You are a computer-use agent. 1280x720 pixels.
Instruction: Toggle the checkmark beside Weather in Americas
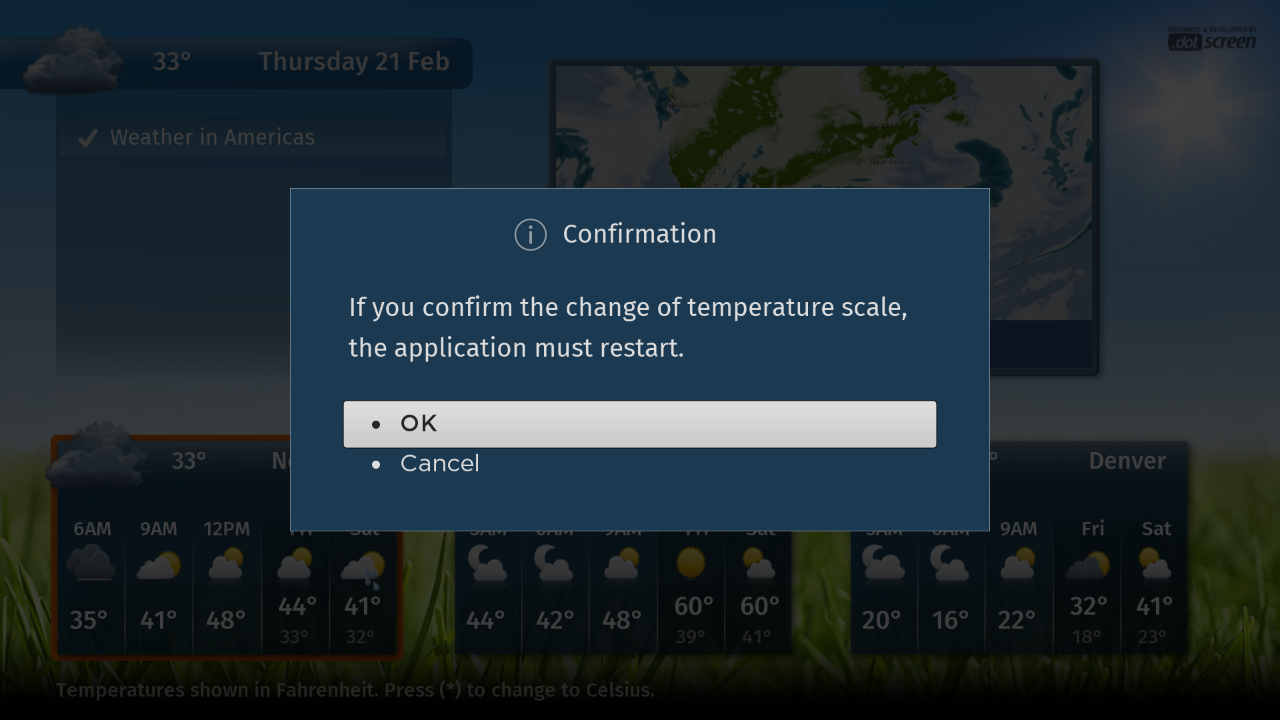87,138
